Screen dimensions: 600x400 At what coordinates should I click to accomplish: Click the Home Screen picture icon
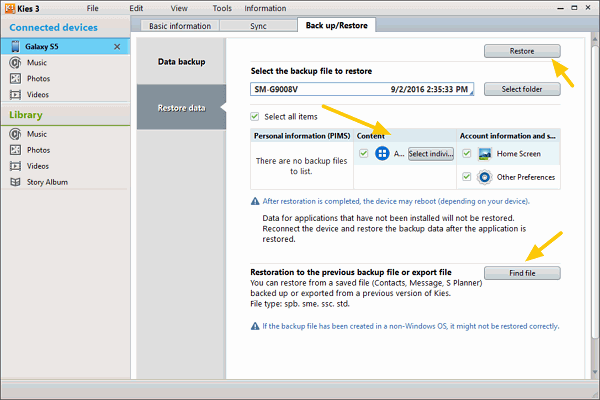[x=485, y=154]
